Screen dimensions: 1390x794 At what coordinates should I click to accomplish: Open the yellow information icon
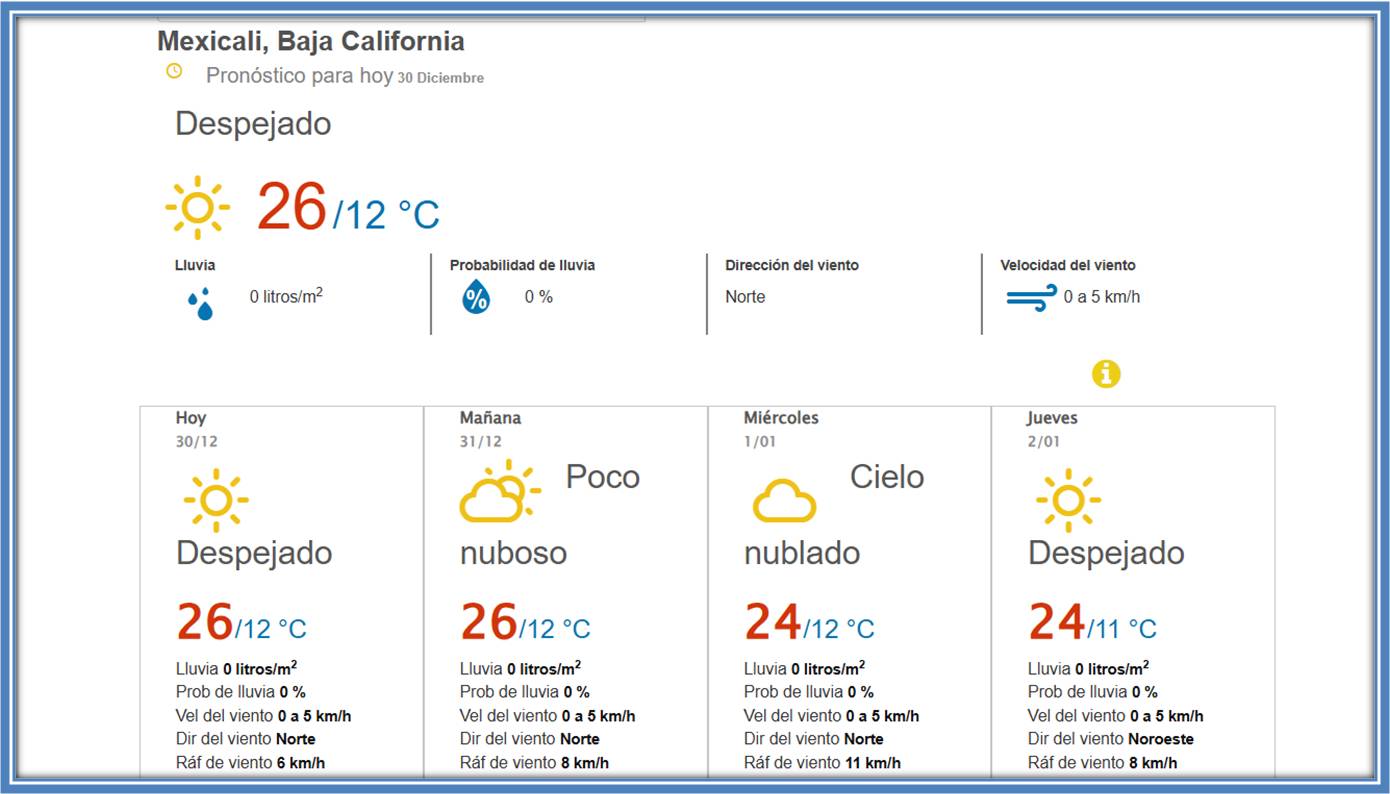point(1105,374)
